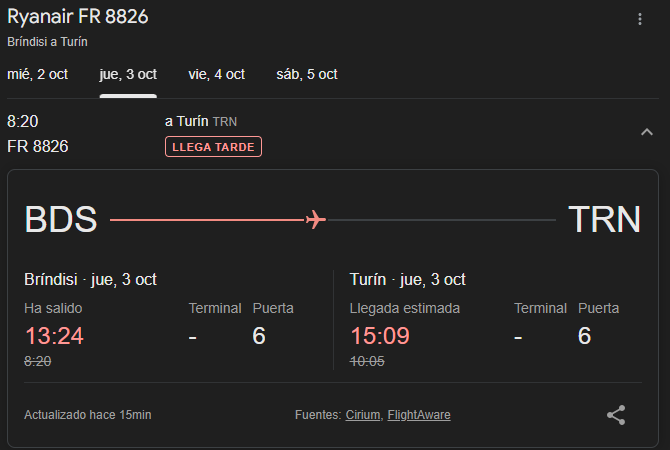The image size is (670, 450).
Task: Switch to the sáb, 5 oct tab
Action: pyautogui.click(x=307, y=74)
